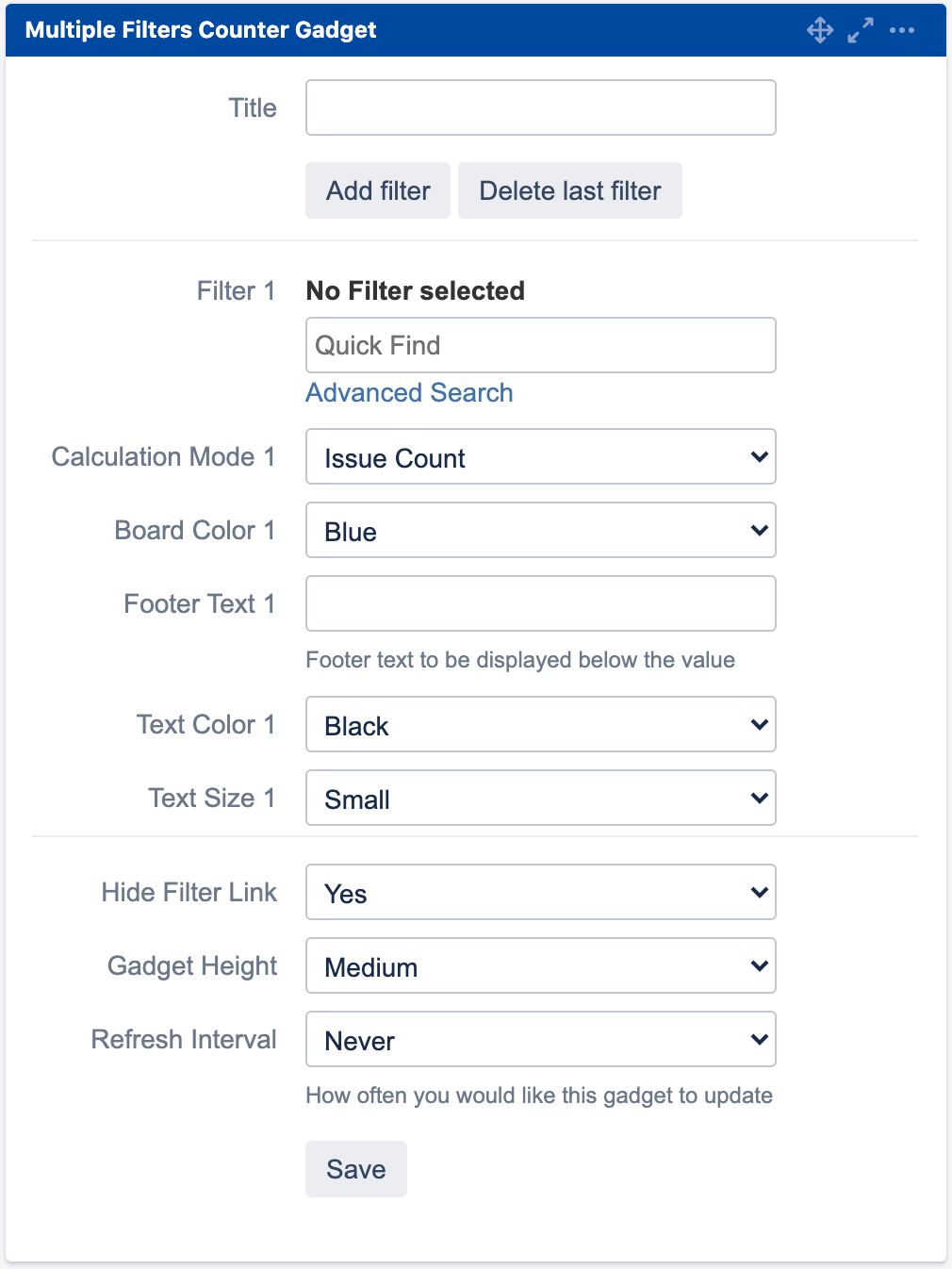Open the Text Color 1 dropdown
952x1269 pixels.
(541, 725)
